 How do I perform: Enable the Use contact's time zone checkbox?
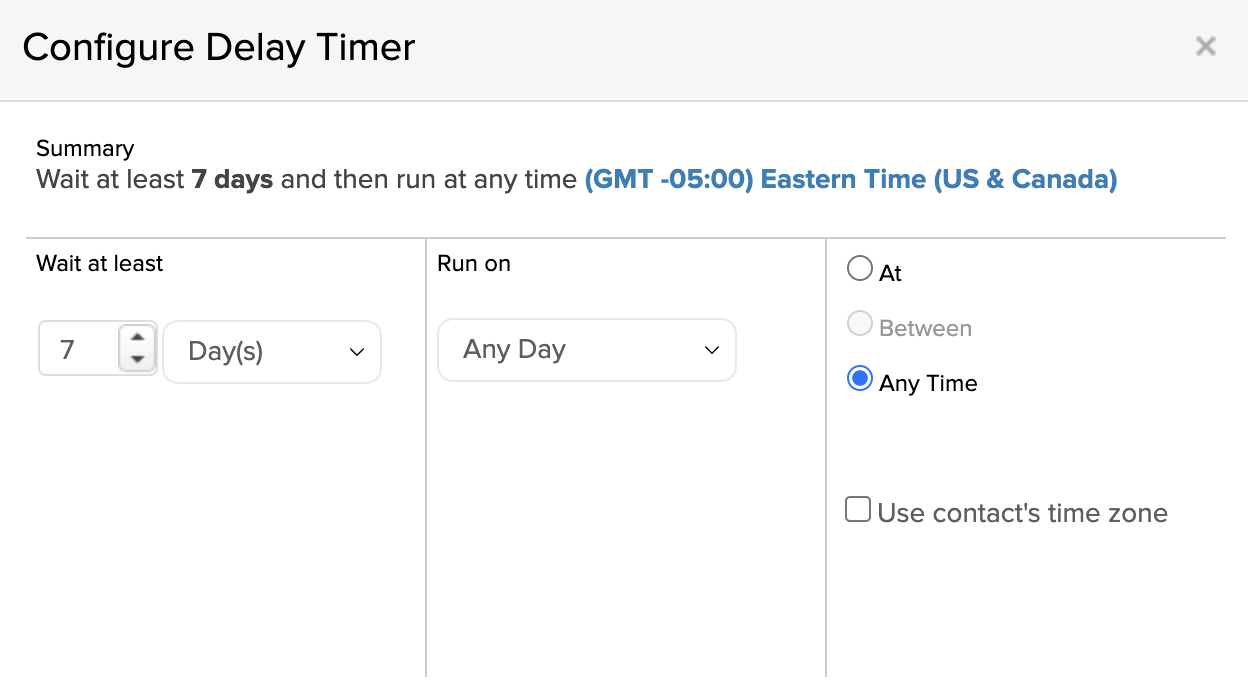(858, 509)
